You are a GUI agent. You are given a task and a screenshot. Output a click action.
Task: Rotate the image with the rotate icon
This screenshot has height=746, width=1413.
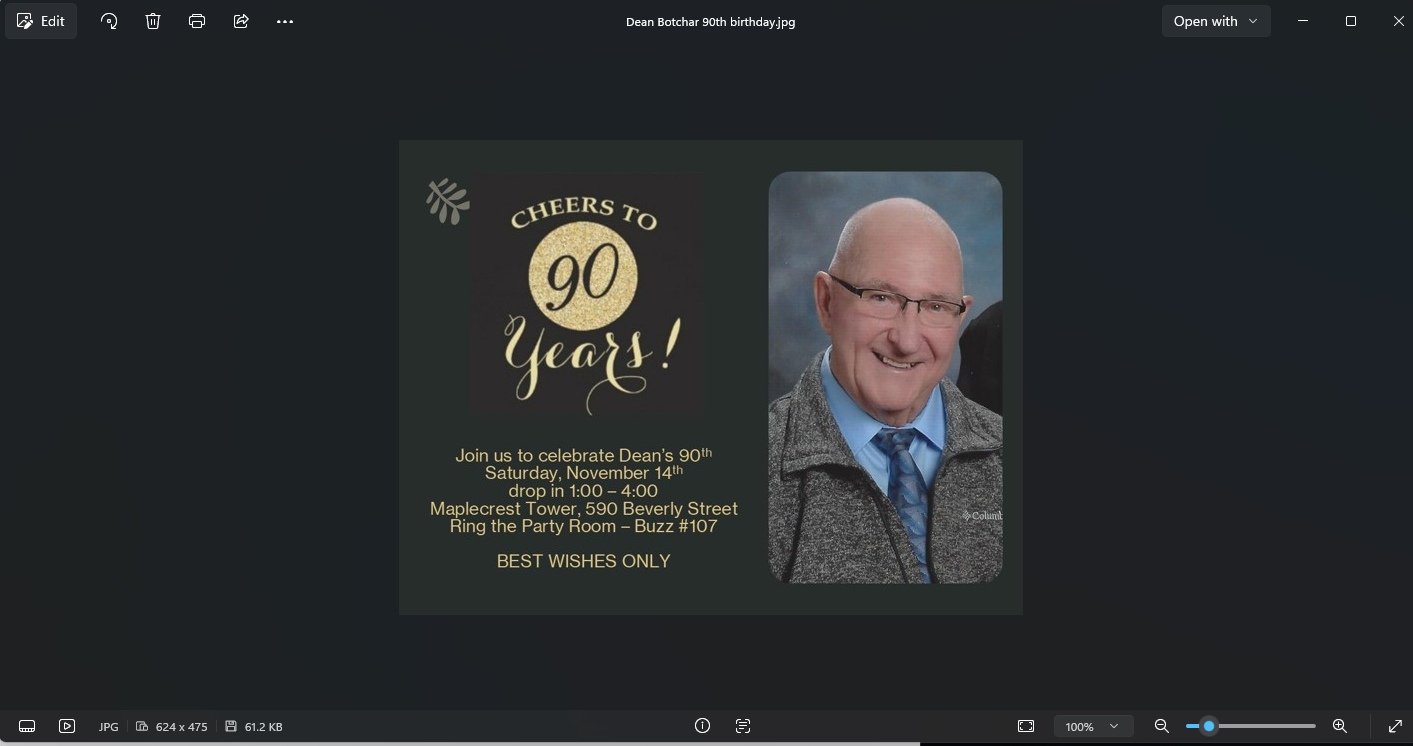(109, 21)
